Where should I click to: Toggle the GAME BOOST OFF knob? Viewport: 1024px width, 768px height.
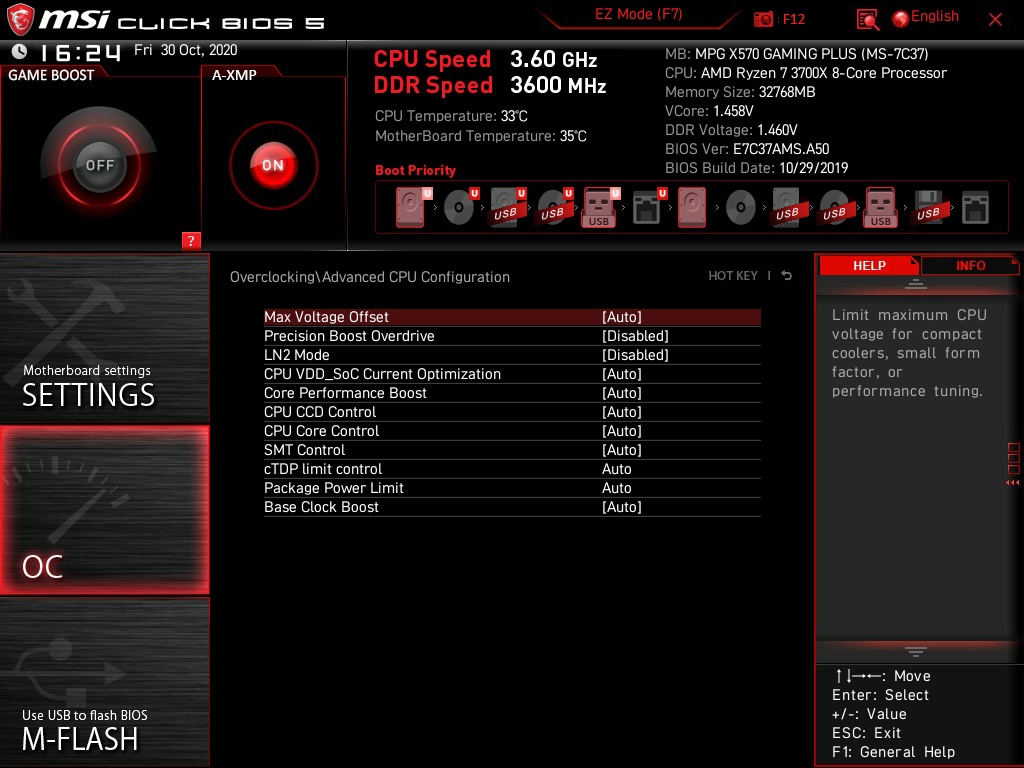[100, 165]
